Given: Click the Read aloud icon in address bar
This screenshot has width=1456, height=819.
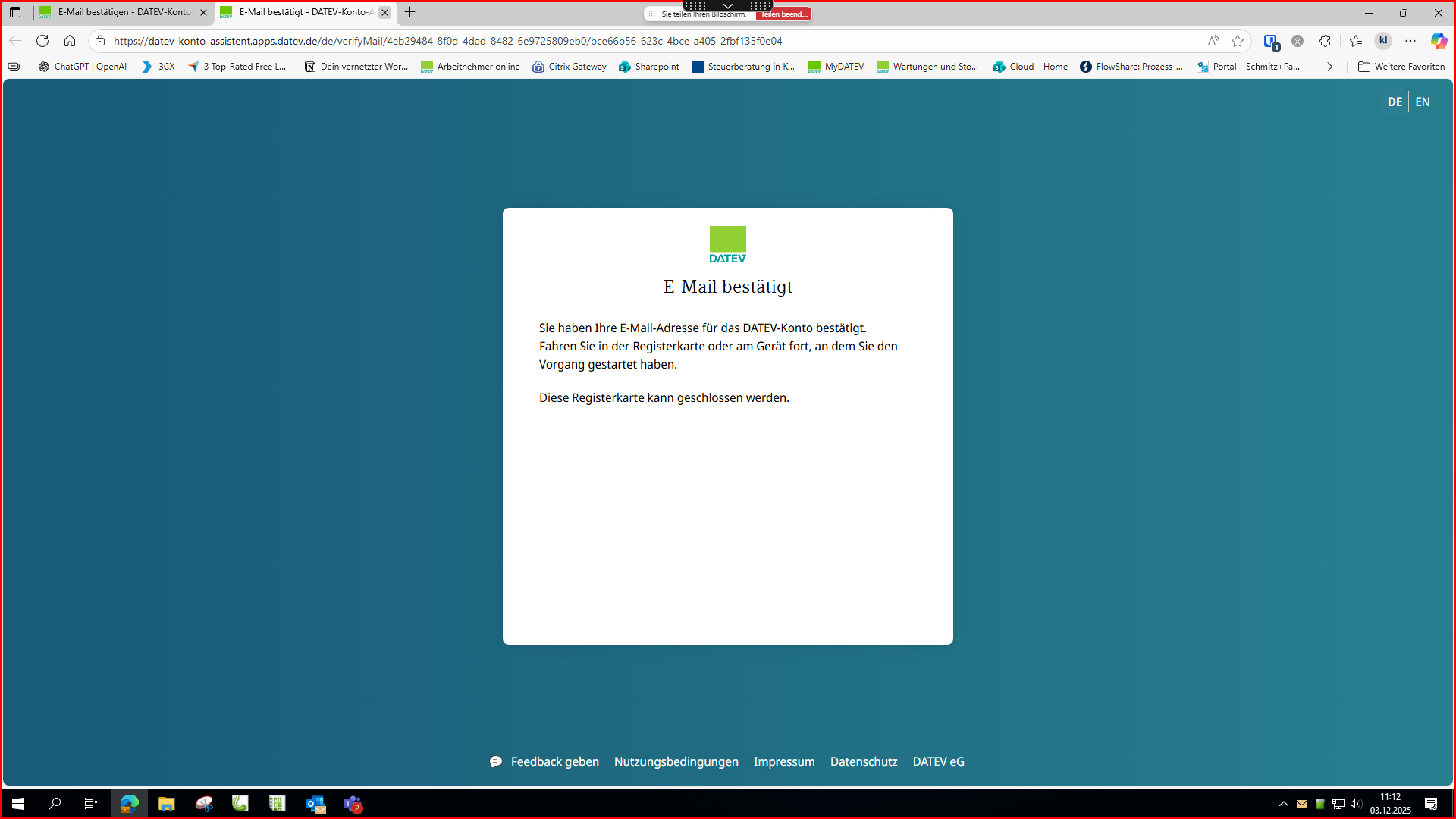Looking at the screenshot, I should coord(1213,41).
